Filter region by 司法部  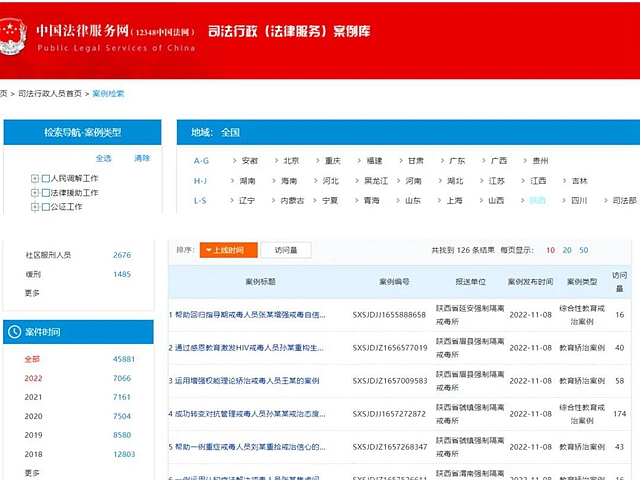click(x=624, y=200)
